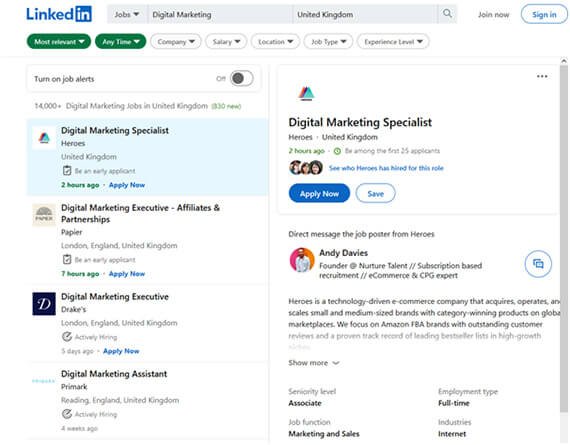Click Papier company name

coord(72,232)
